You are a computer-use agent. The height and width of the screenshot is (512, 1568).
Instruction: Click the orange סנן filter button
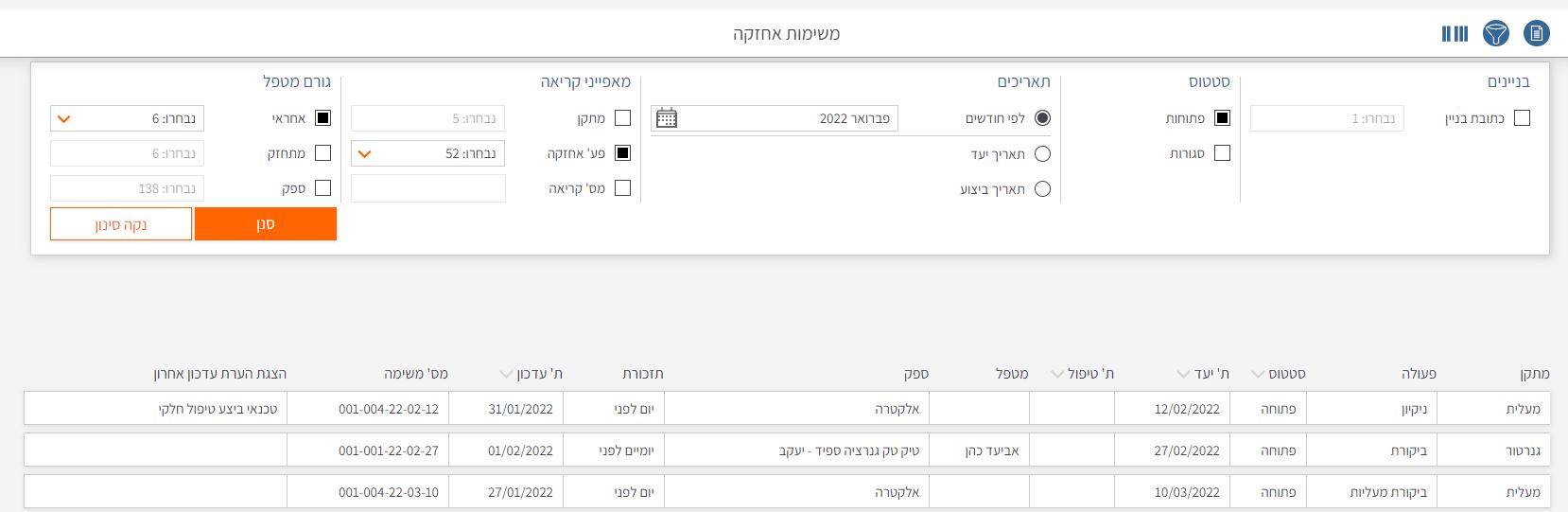point(266,224)
